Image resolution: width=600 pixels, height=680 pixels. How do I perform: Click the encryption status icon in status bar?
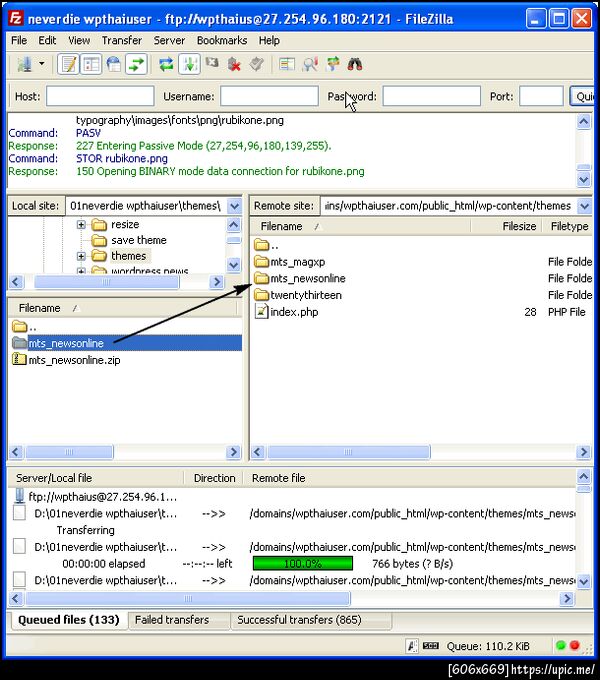click(411, 646)
